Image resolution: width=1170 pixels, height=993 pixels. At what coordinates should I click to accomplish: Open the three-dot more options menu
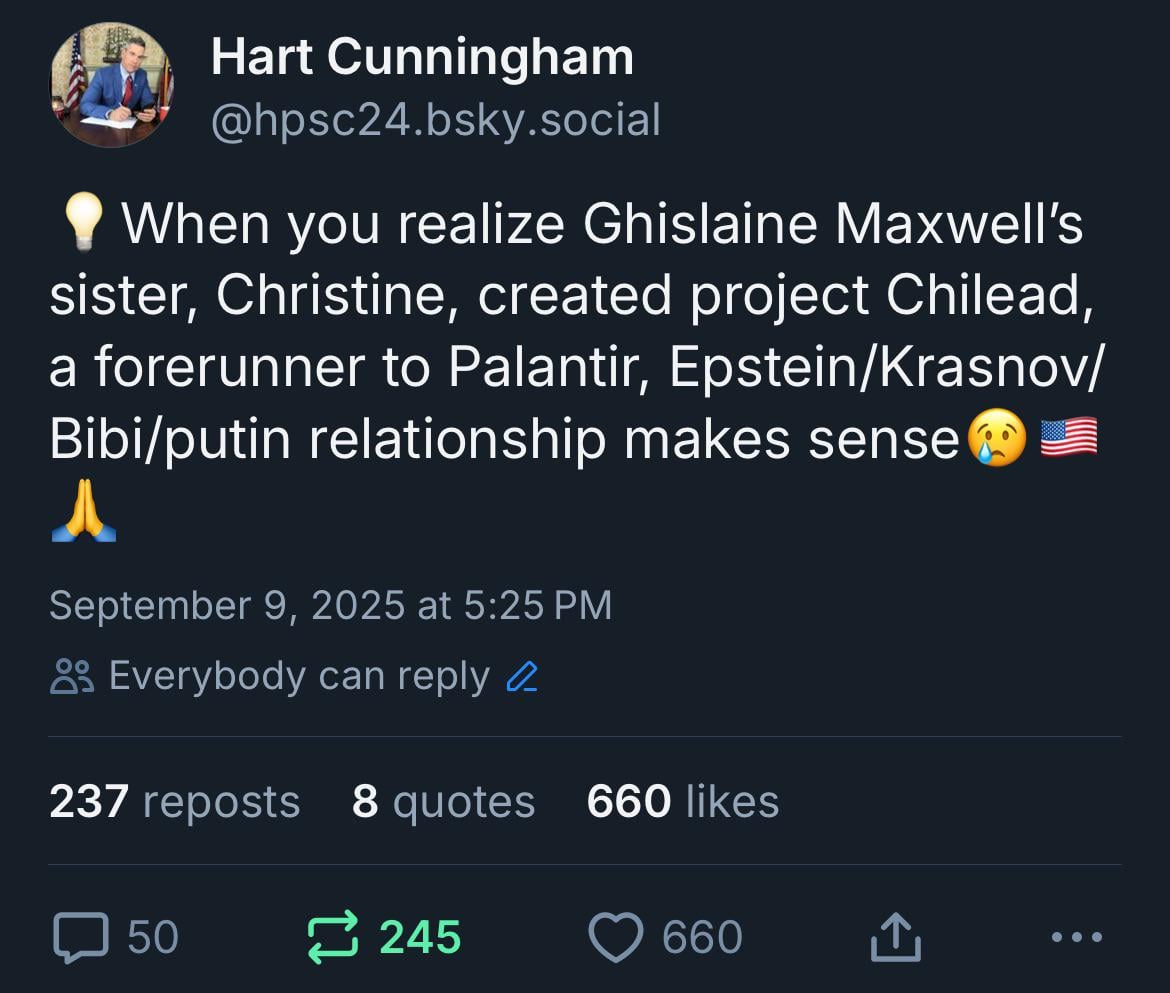coord(1076,937)
